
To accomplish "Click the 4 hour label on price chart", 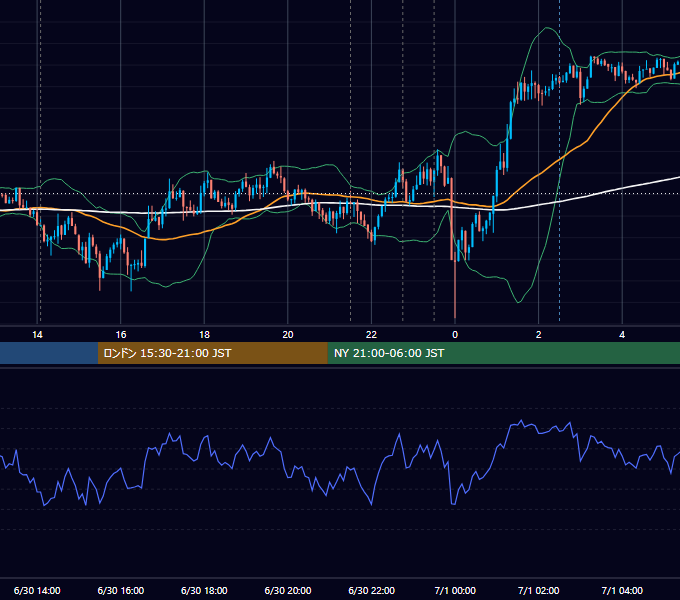I will tap(622, 335).
